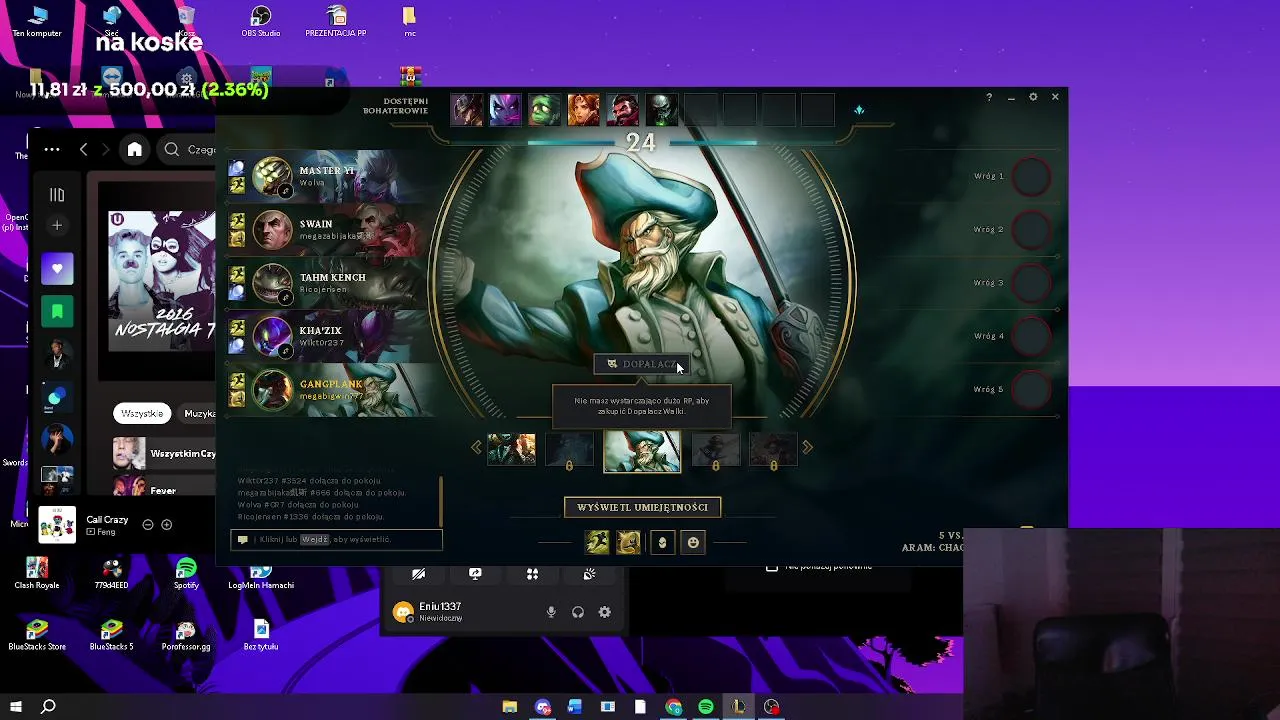The width and height of the screenshot is (1280, 720).
Task: Open Discord activities button
Action: pyautogui.click(x=532, y=574)
